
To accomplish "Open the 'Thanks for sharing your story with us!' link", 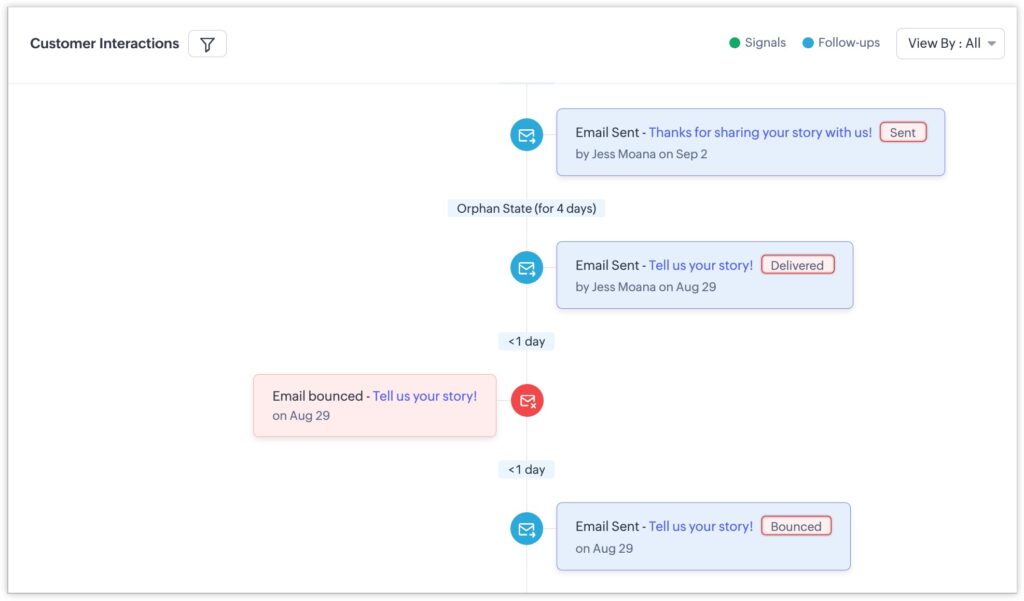I will click(761, 131).
